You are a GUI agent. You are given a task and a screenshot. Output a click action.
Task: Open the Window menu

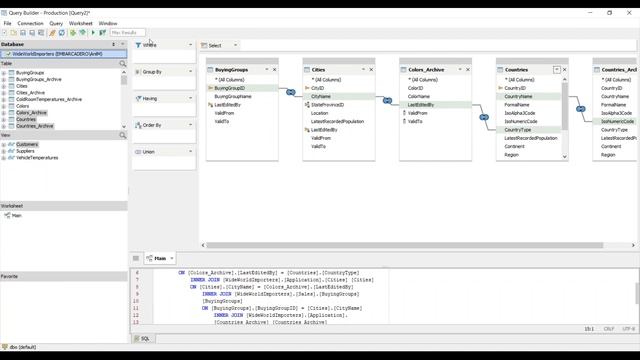pyautogui.click(x=108, y=23)
